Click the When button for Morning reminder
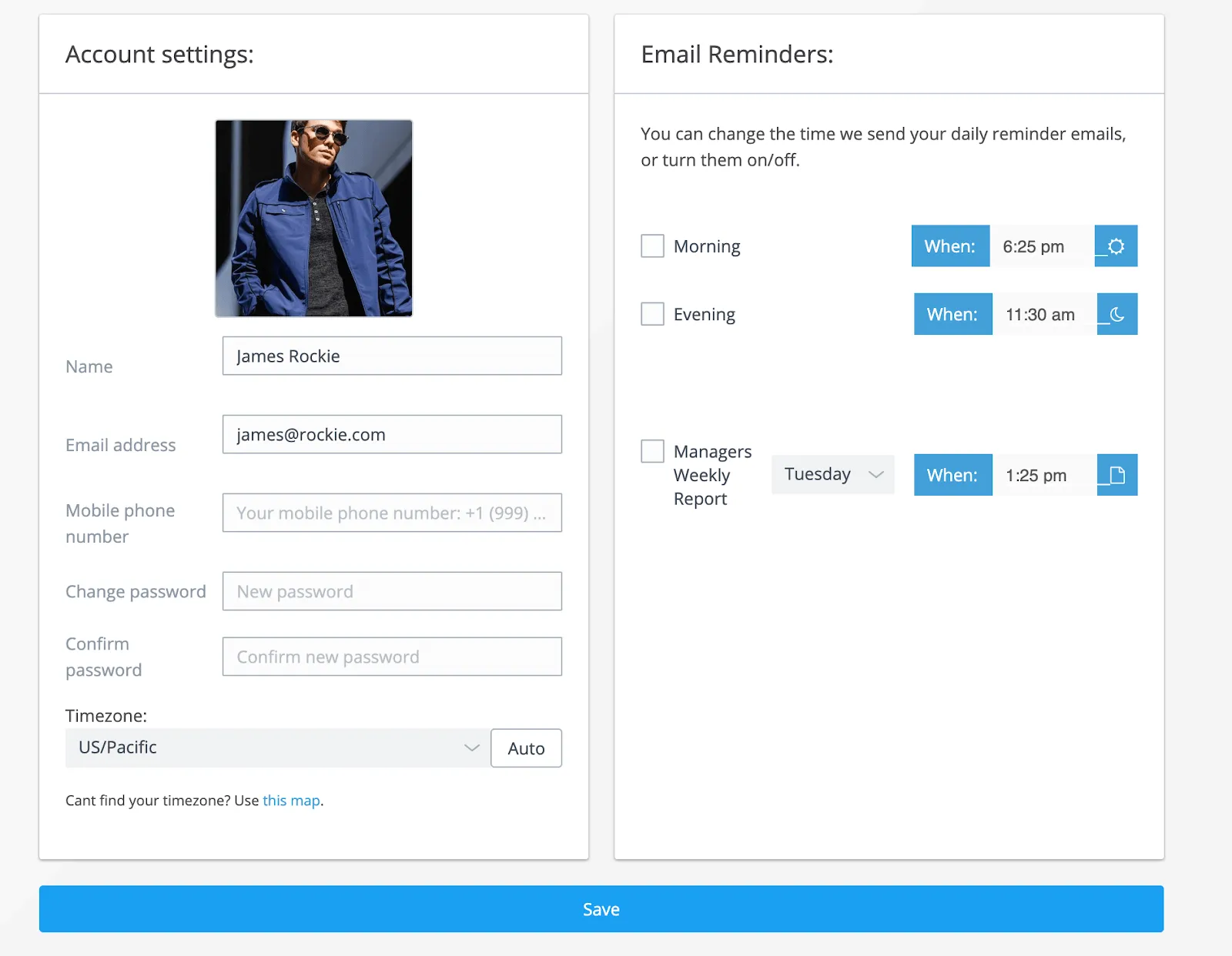This screenshot has width=1232, height=956. click(x=949, y=246)
